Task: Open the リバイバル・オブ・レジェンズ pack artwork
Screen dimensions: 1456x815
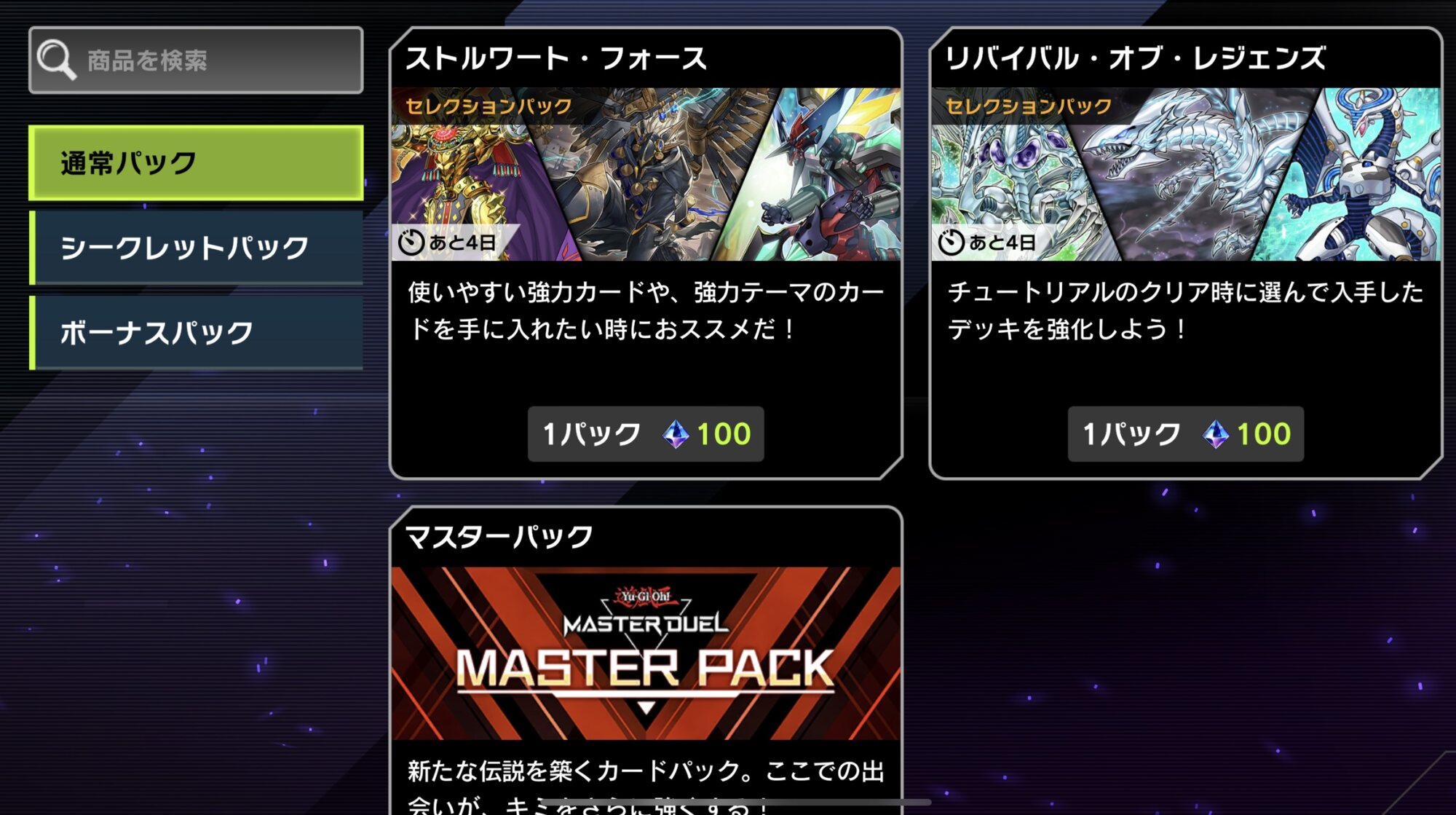Action: (x=1185, y=175)
